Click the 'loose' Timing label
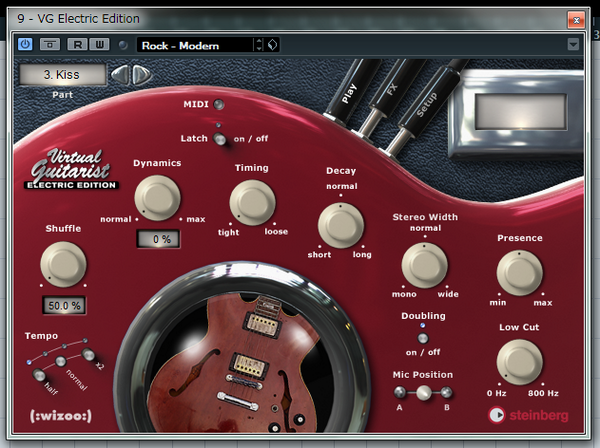The height and width of the screenshot is (448, 600). [276, 231]
